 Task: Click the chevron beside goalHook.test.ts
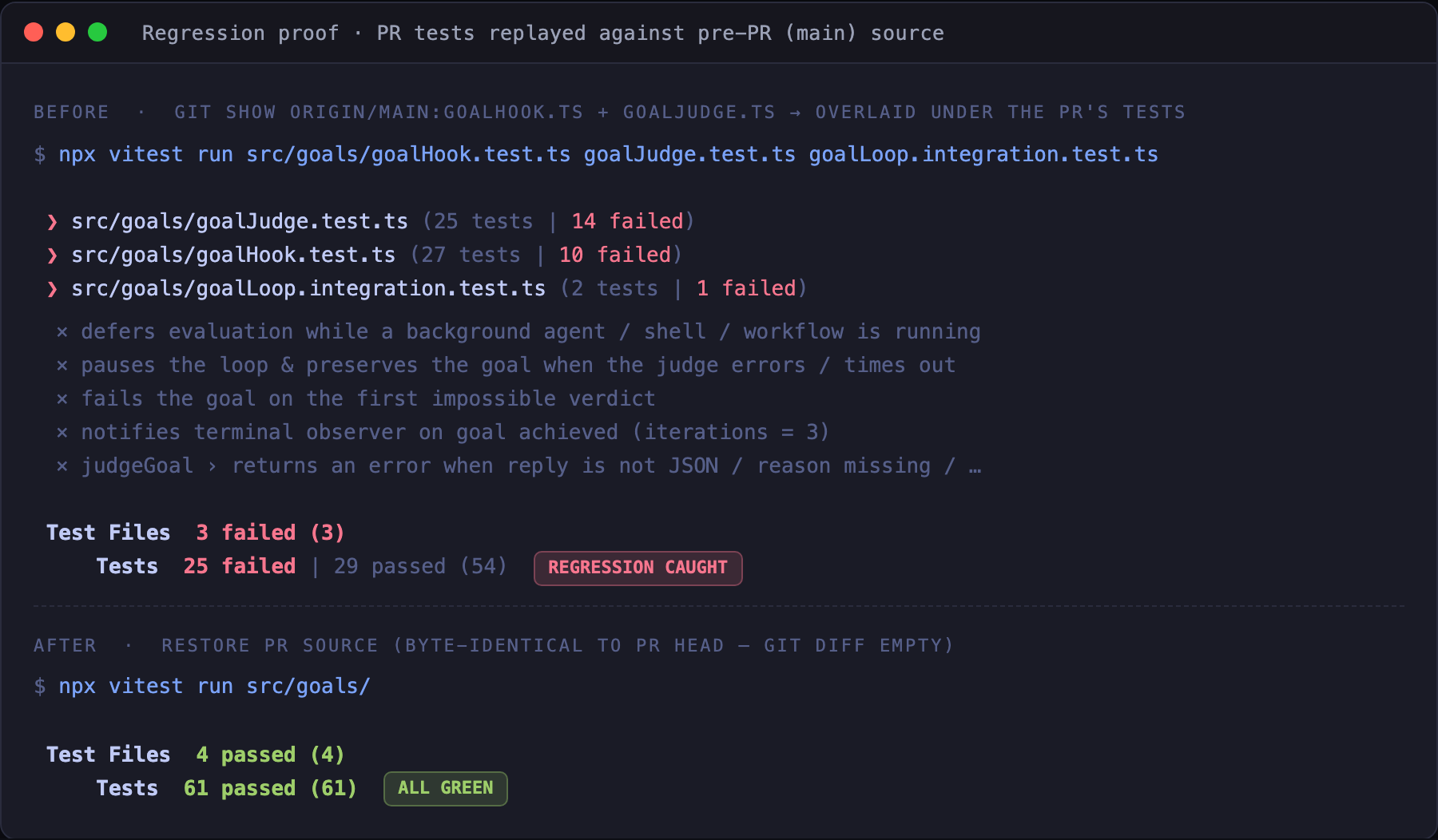pos(53,256)
